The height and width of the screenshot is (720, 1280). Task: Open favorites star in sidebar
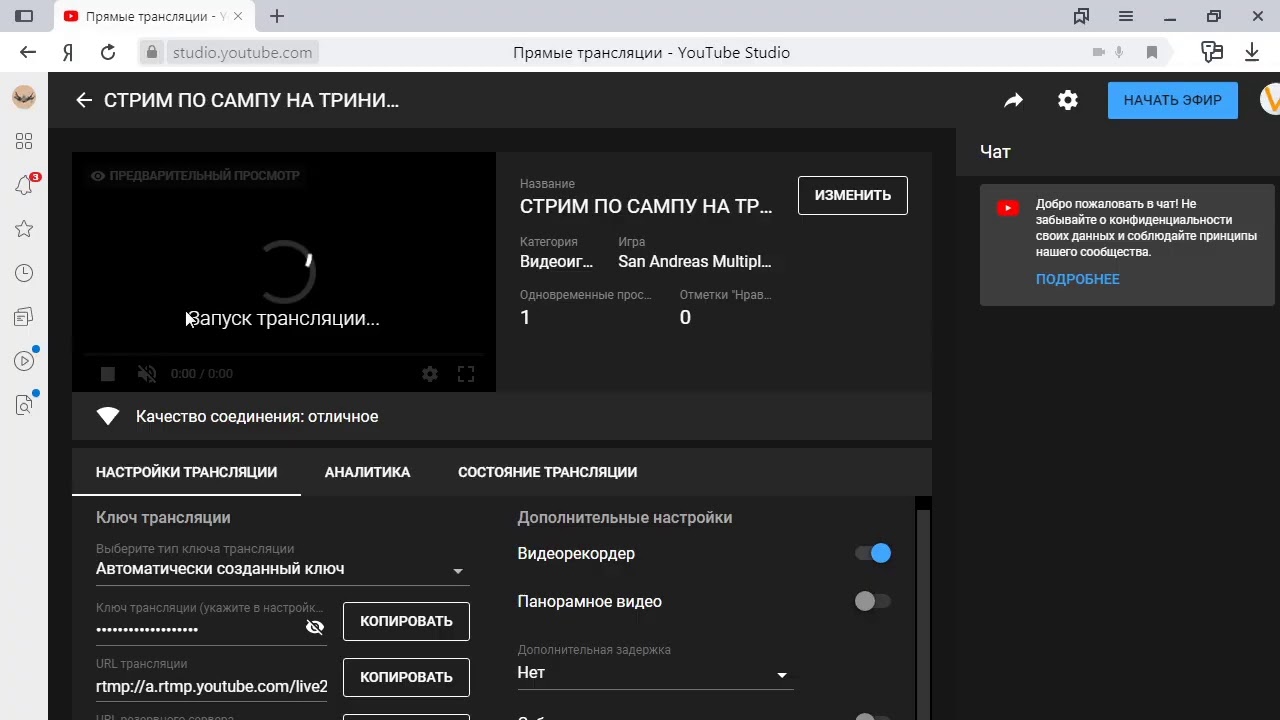pyautogui.click(x=24, y=229)
